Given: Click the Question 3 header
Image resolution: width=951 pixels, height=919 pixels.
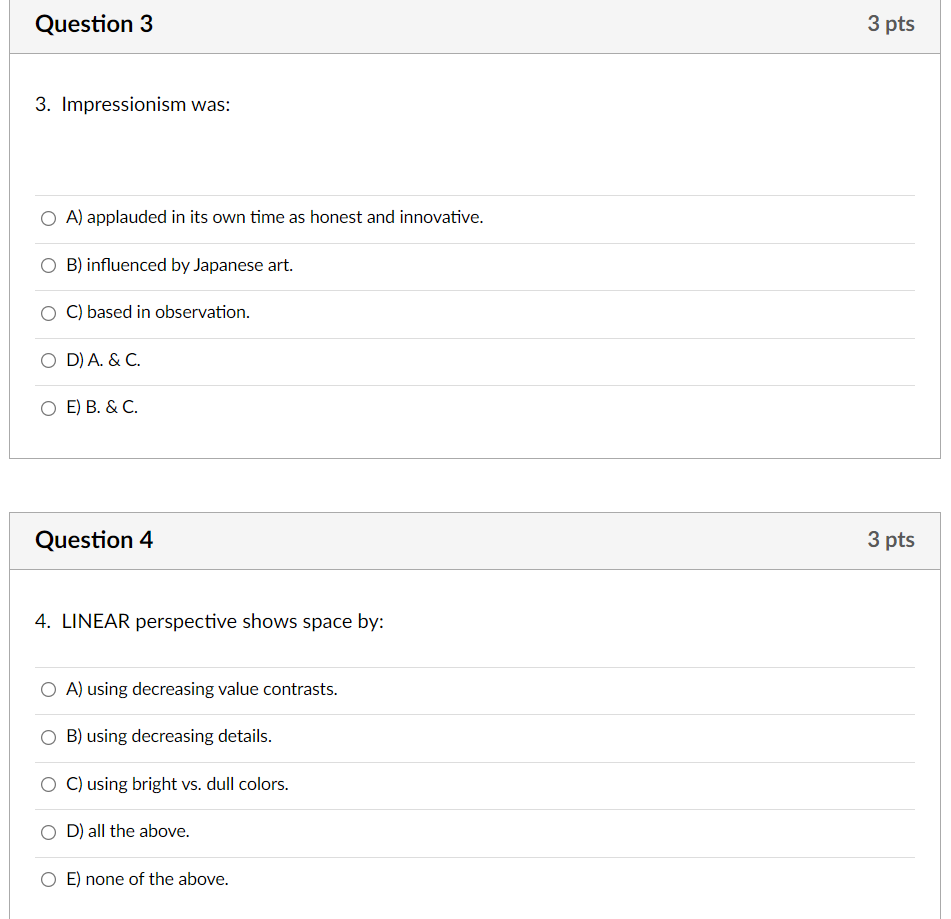Looking at the screenshot, I should coord(94,24).
